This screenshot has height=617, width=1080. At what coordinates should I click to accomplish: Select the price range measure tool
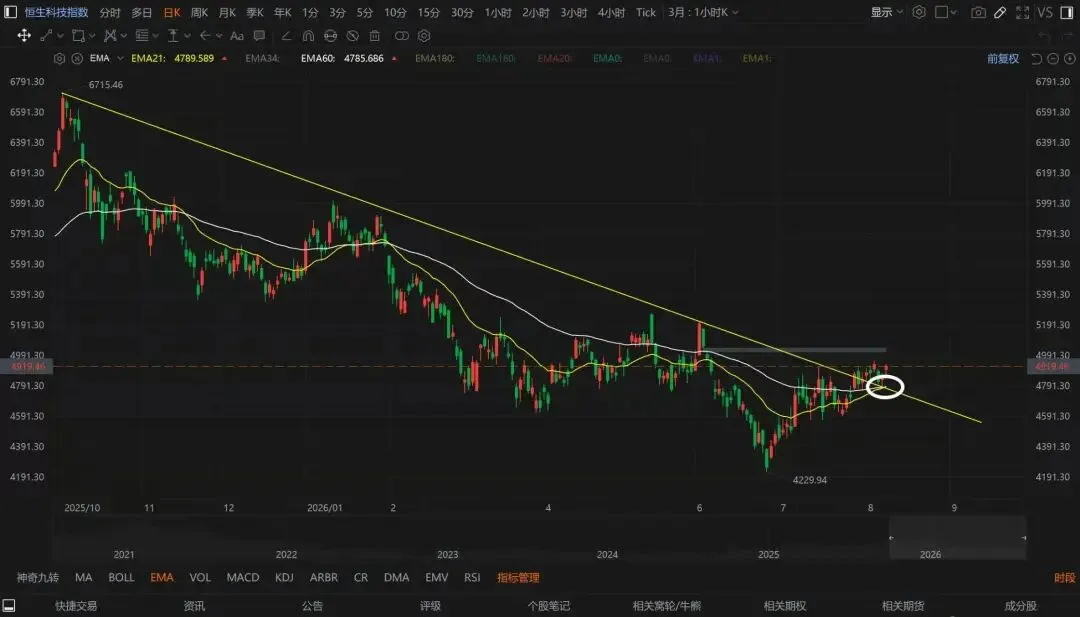173,35
